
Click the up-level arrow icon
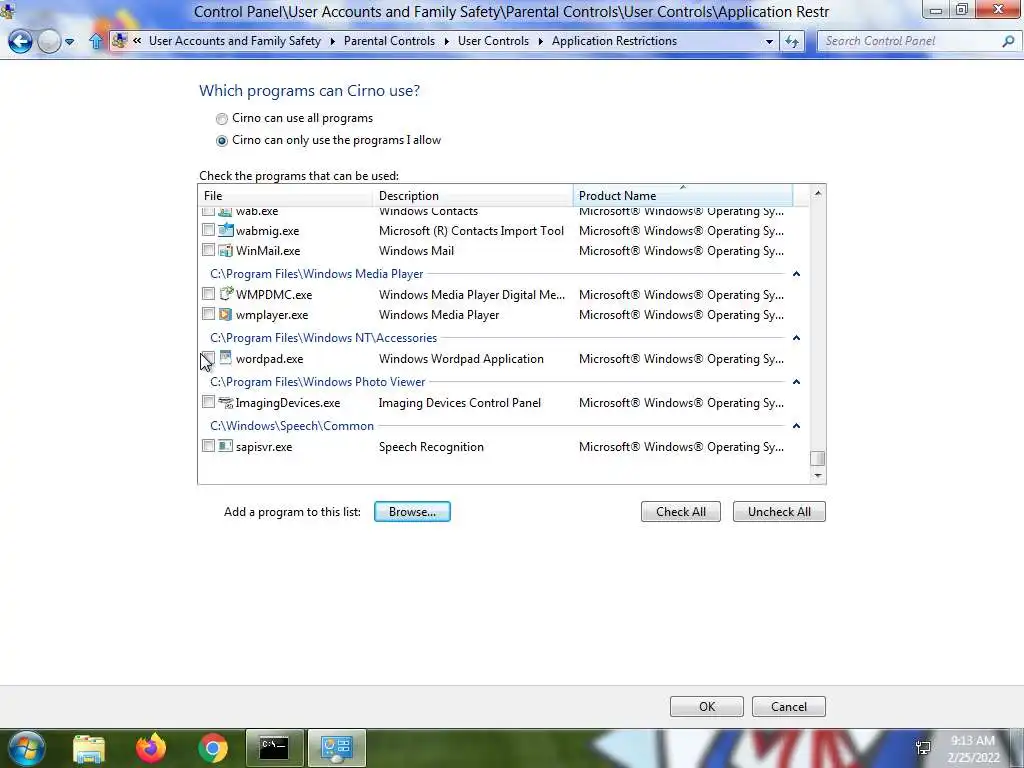click(x=96, y=41)
